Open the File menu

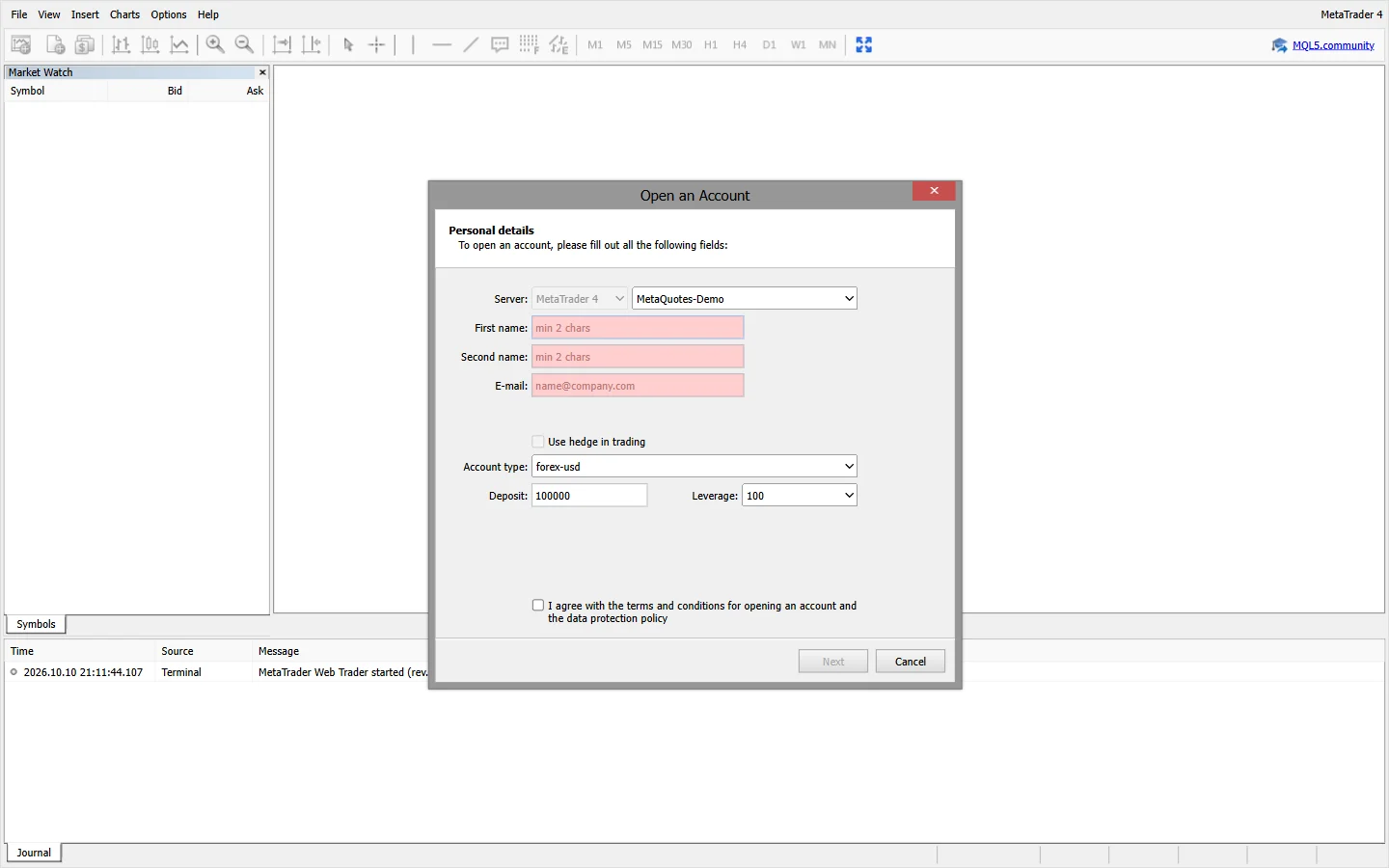(x=19, y=14)
